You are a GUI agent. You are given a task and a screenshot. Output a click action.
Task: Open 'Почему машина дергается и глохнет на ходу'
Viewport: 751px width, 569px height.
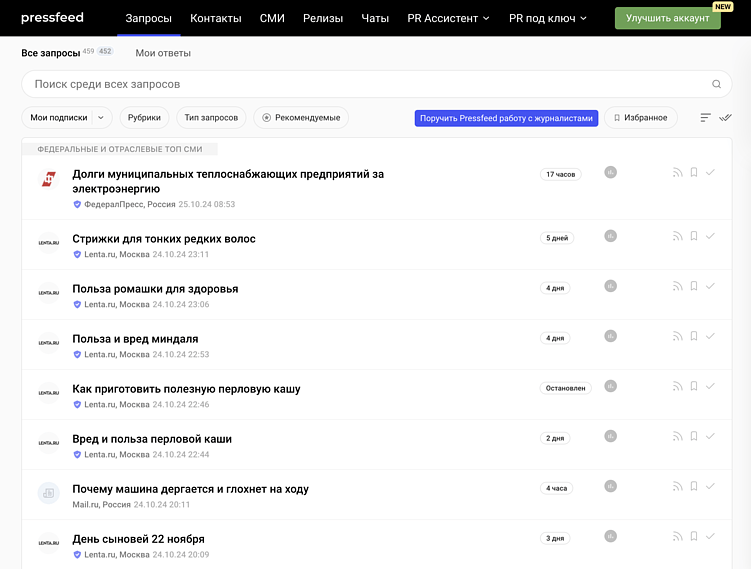point(190,489)
